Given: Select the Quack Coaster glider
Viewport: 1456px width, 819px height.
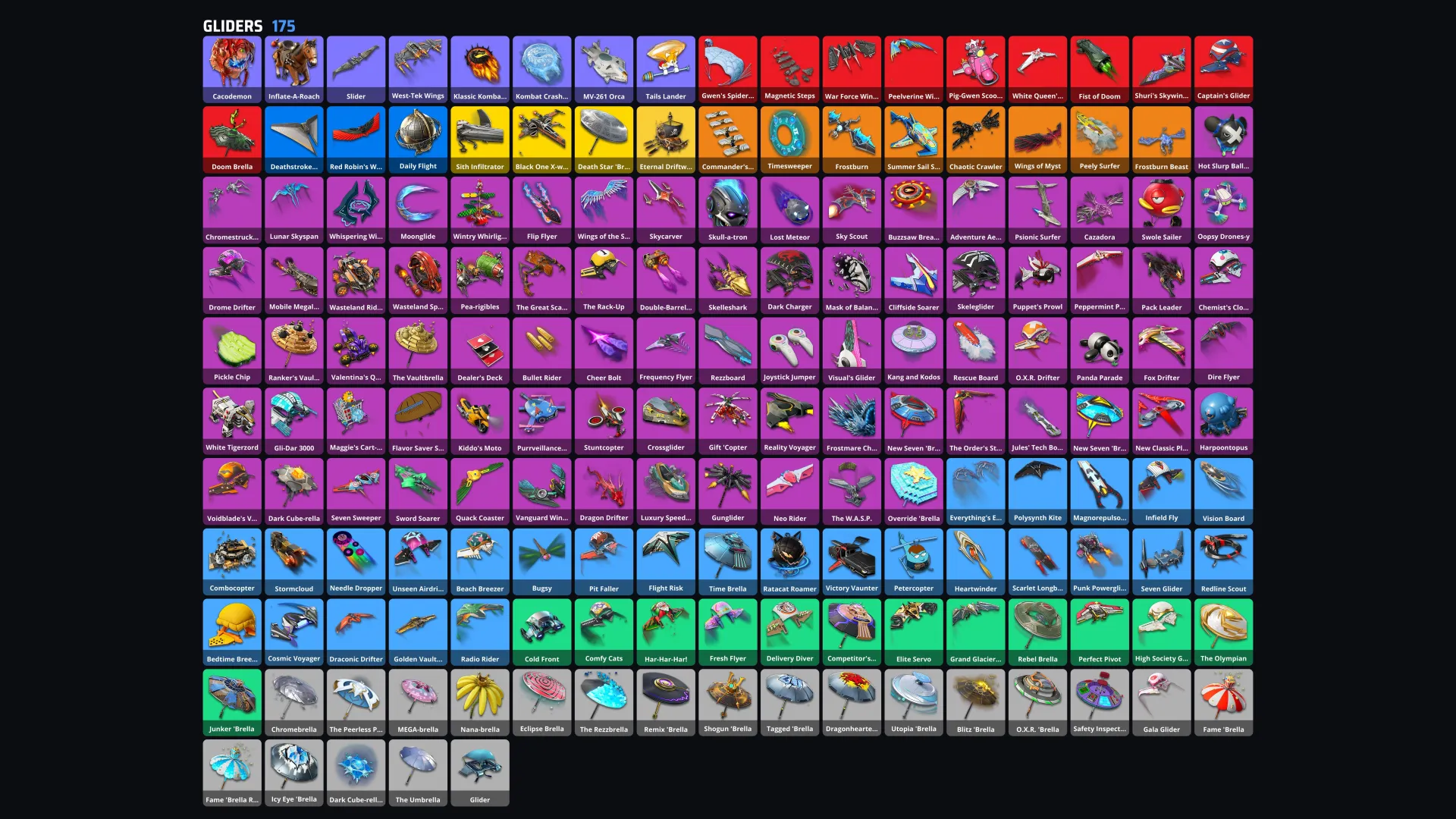Looking at the screenshot, I should click(x=480, y=491).
